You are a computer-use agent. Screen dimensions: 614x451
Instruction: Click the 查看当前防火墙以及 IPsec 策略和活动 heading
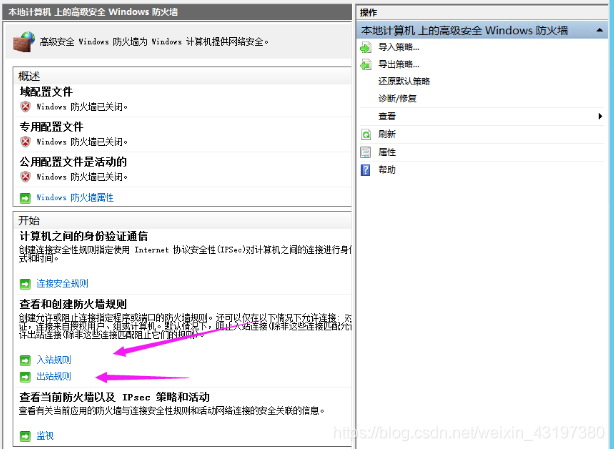pos(114,397)
